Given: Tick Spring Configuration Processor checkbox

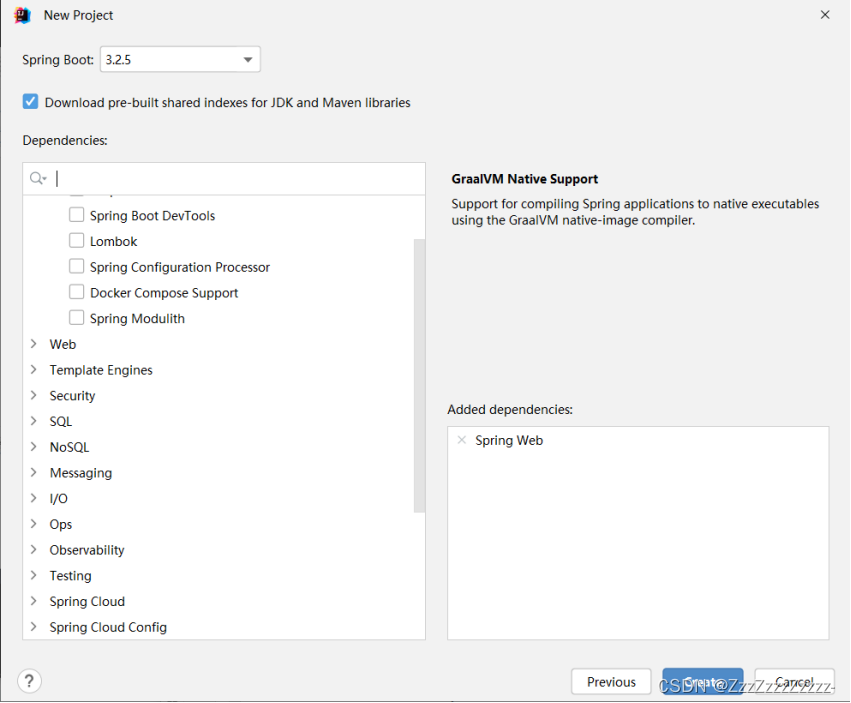Looking at the screenshot, I should point(77,267).
